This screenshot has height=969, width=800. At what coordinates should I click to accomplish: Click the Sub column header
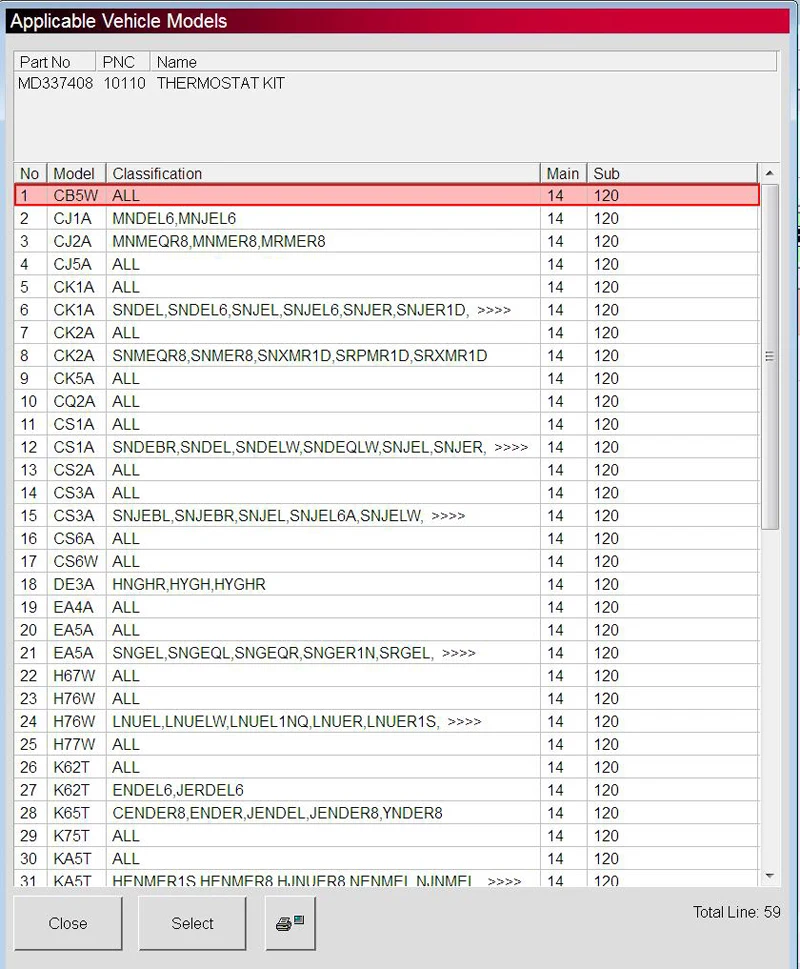coord(672,174)
